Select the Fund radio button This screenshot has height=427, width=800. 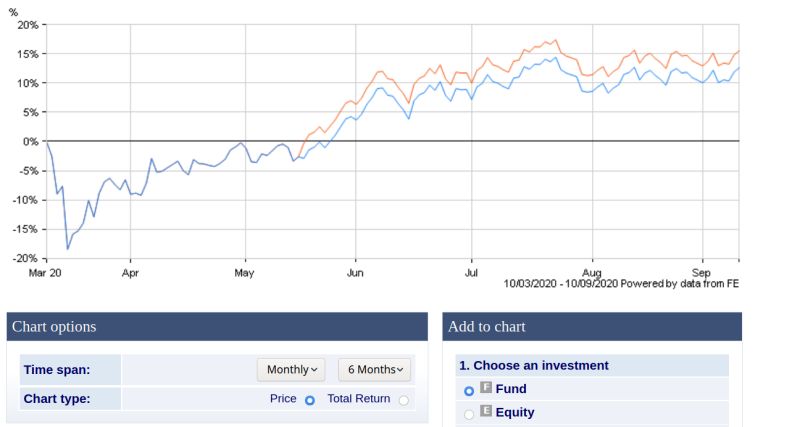coord(469,391)
